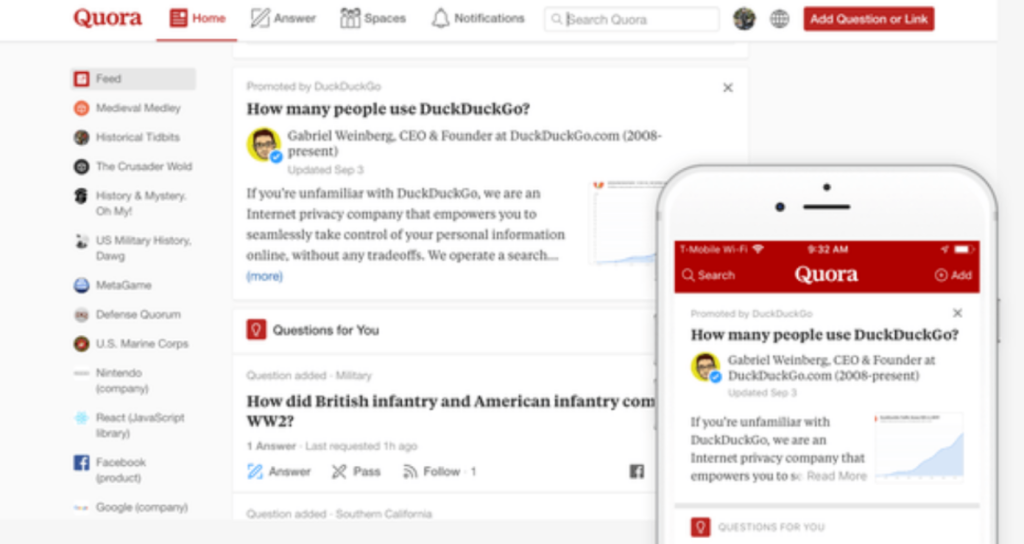This screenshot has width=1024, height=544.
Task: Open the user profile avatar menu
Action: pos(744,19)
